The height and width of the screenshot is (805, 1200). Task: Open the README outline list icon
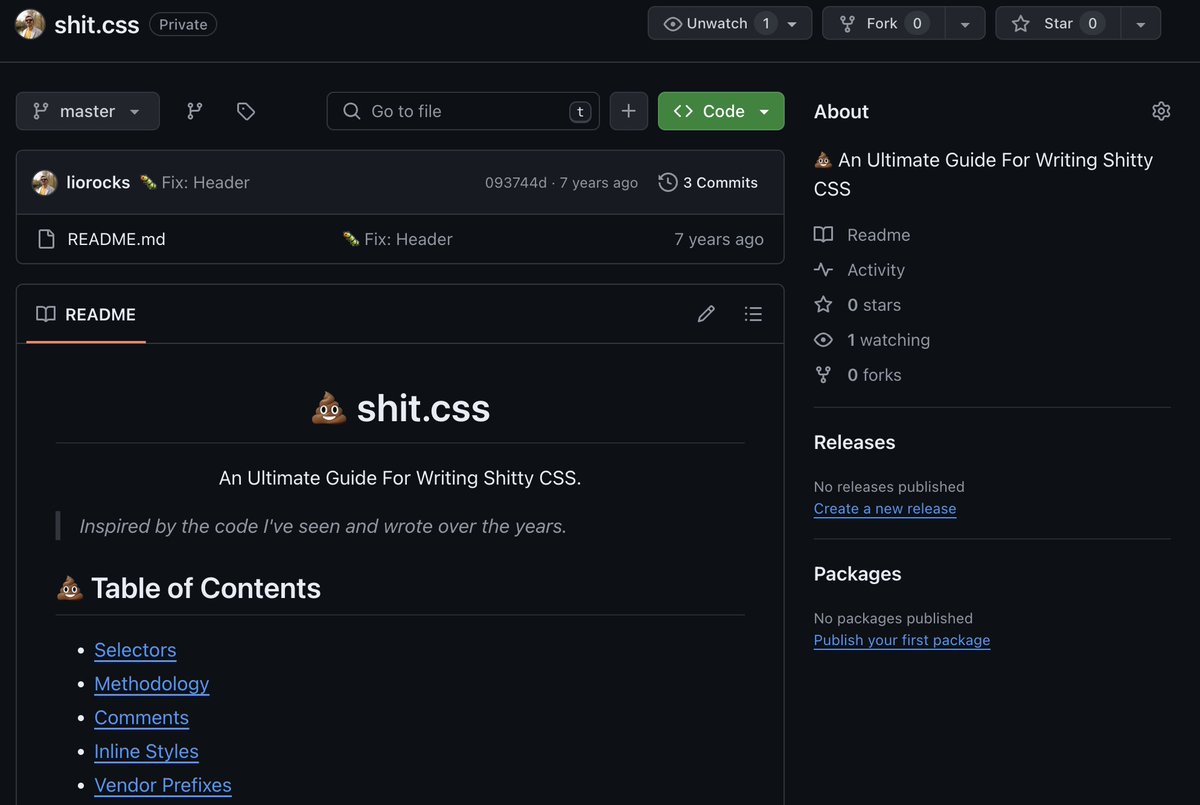coord(753,314)
